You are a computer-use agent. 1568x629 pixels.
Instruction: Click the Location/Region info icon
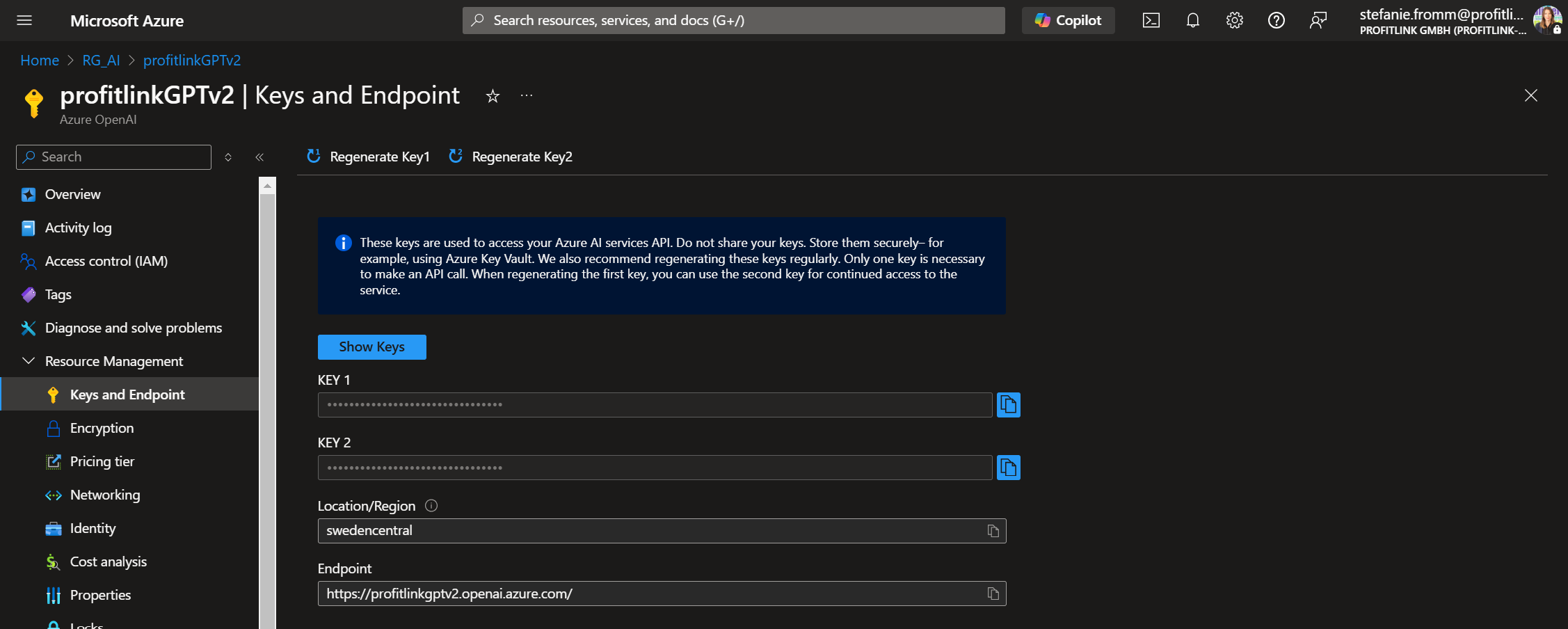click(x=431, y=506)
